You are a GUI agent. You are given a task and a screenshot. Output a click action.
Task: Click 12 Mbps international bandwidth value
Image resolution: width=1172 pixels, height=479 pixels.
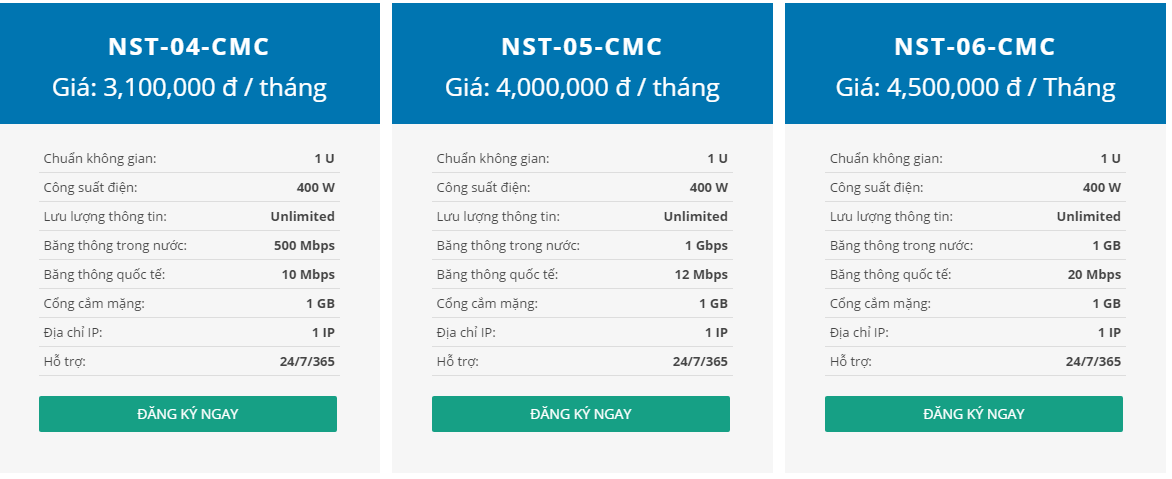(701, 274)
